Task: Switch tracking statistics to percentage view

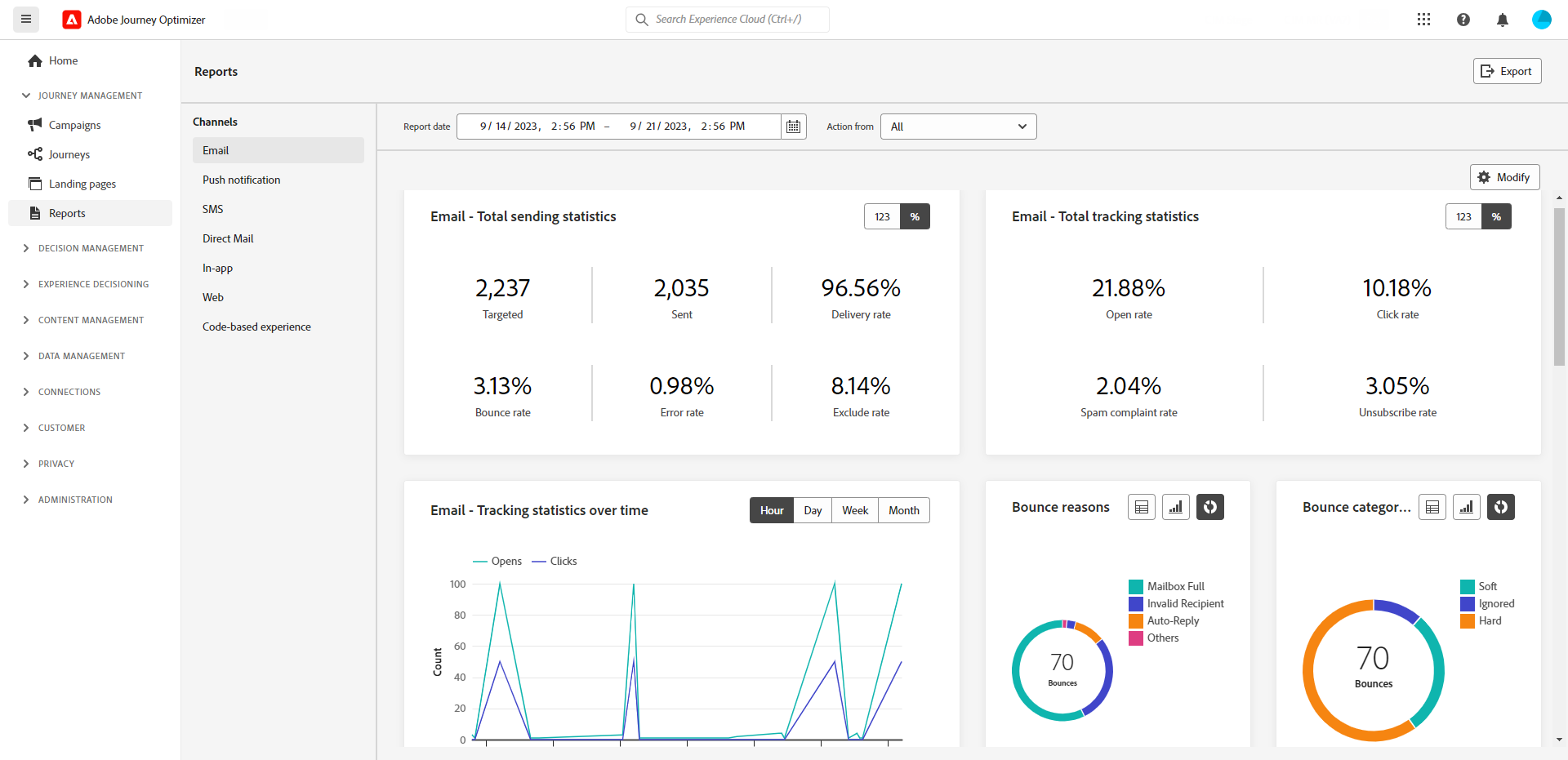Action: (x=1497, y=216)
